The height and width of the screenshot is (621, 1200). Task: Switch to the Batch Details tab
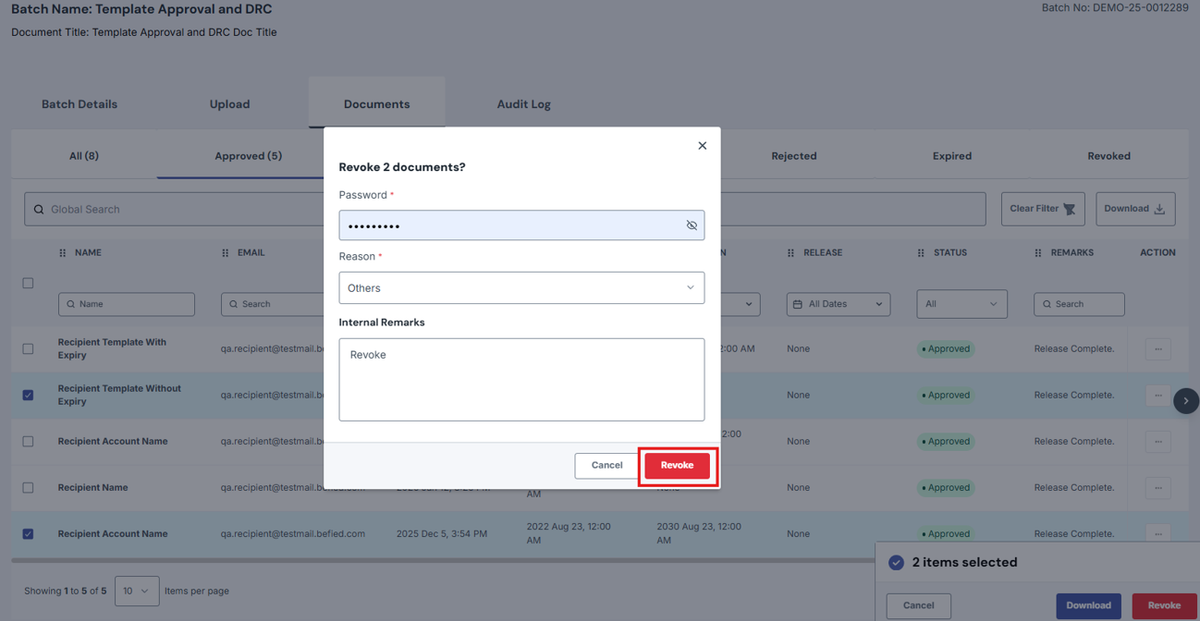pyautogui.click(x=79, y=104)
